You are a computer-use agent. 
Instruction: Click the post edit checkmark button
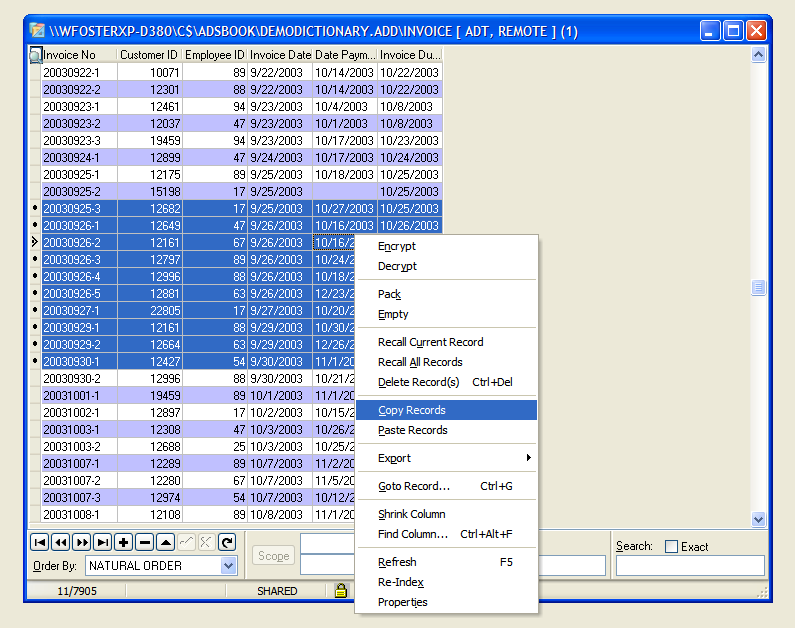(x=186, y=542)
